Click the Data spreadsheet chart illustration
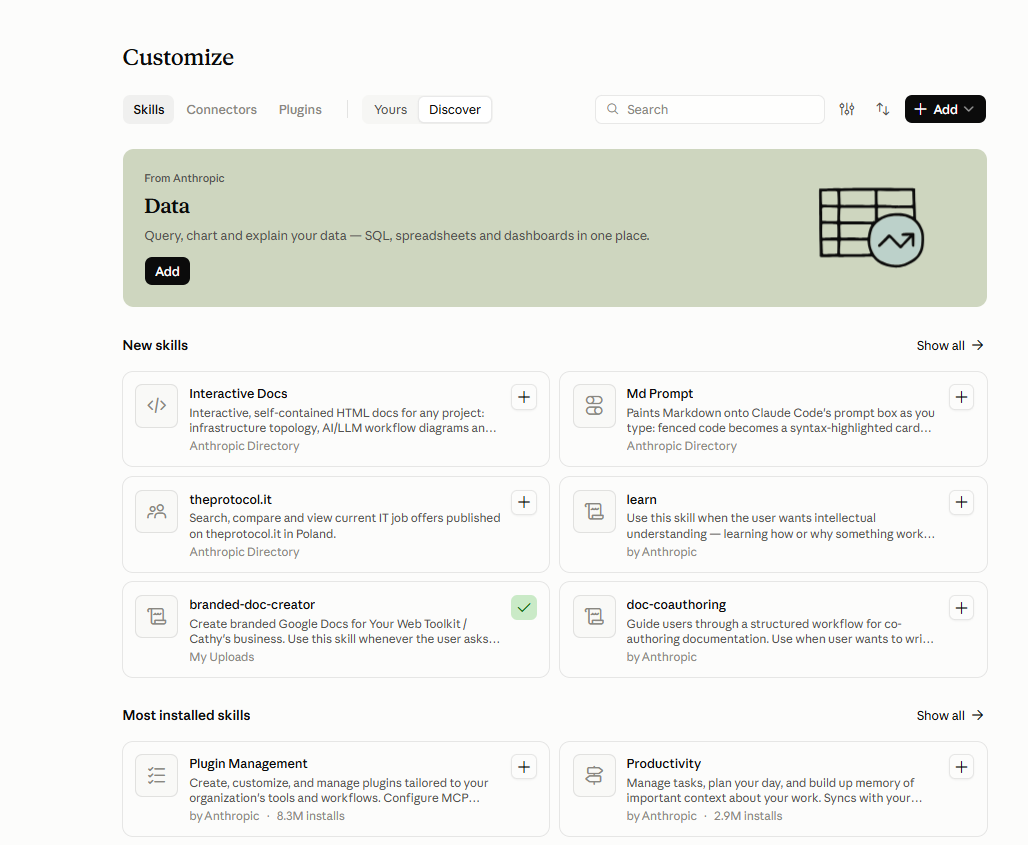 (x=871, y=227)
